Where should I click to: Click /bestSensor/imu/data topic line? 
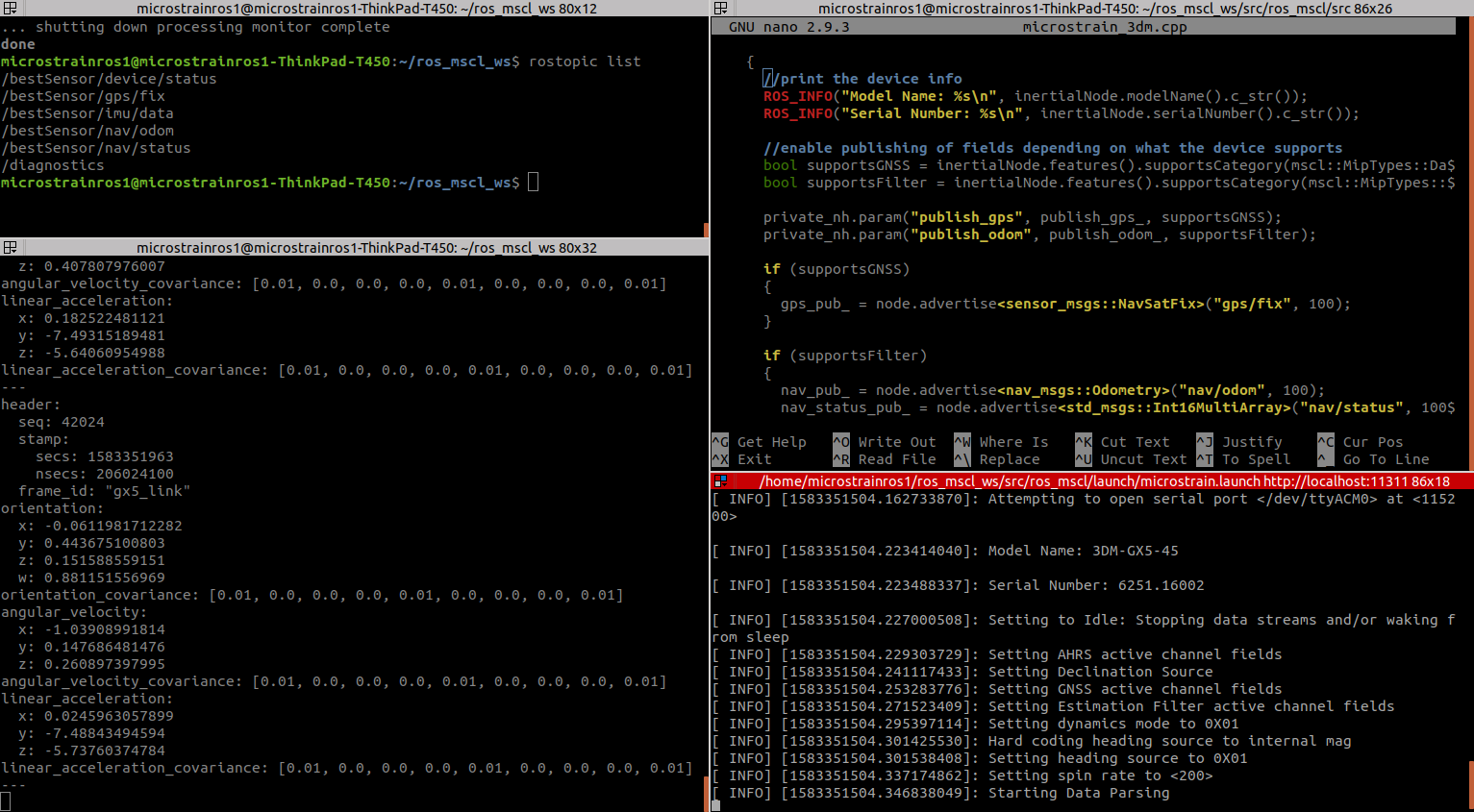coord(87,113)
